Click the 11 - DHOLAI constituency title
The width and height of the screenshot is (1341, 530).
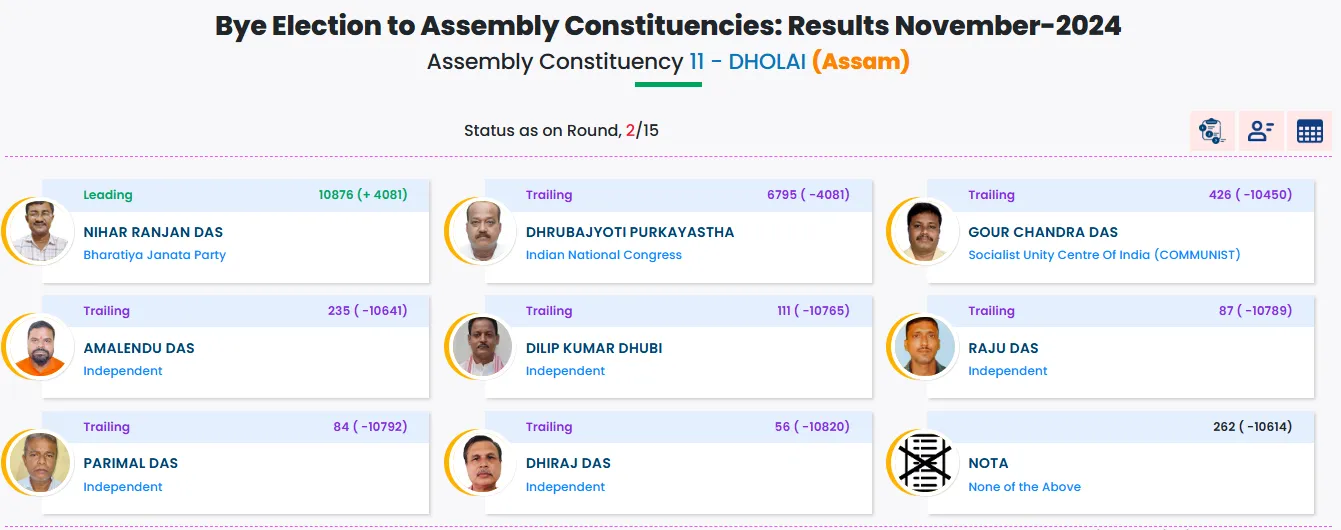tap(747, 62)
